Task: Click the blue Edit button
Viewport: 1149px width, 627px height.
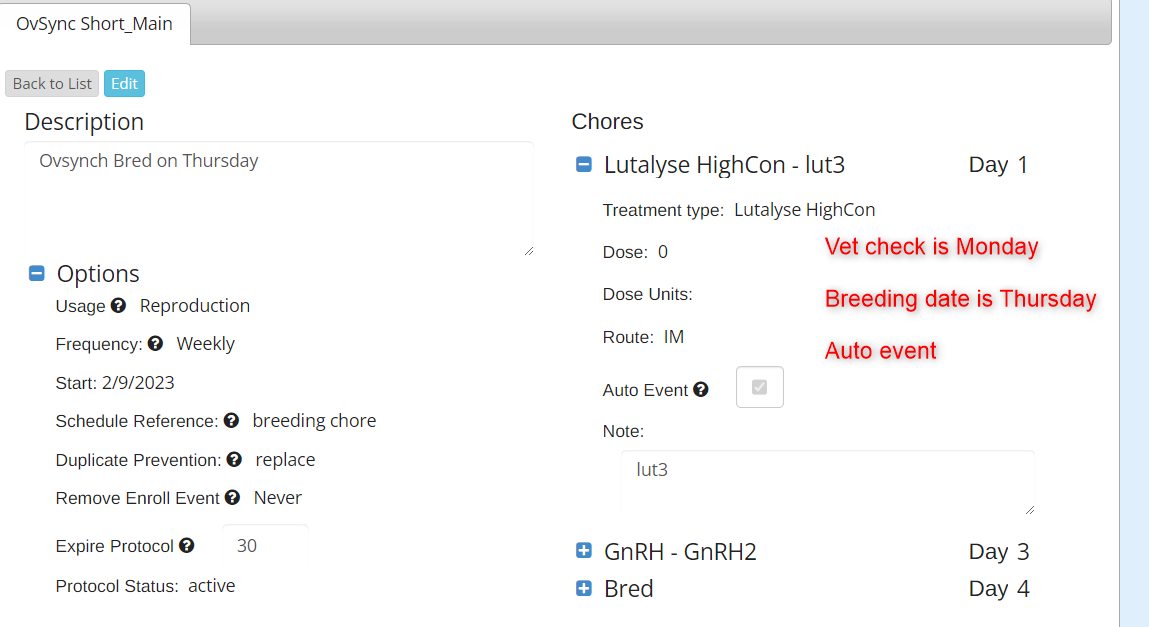Action: 125,84
